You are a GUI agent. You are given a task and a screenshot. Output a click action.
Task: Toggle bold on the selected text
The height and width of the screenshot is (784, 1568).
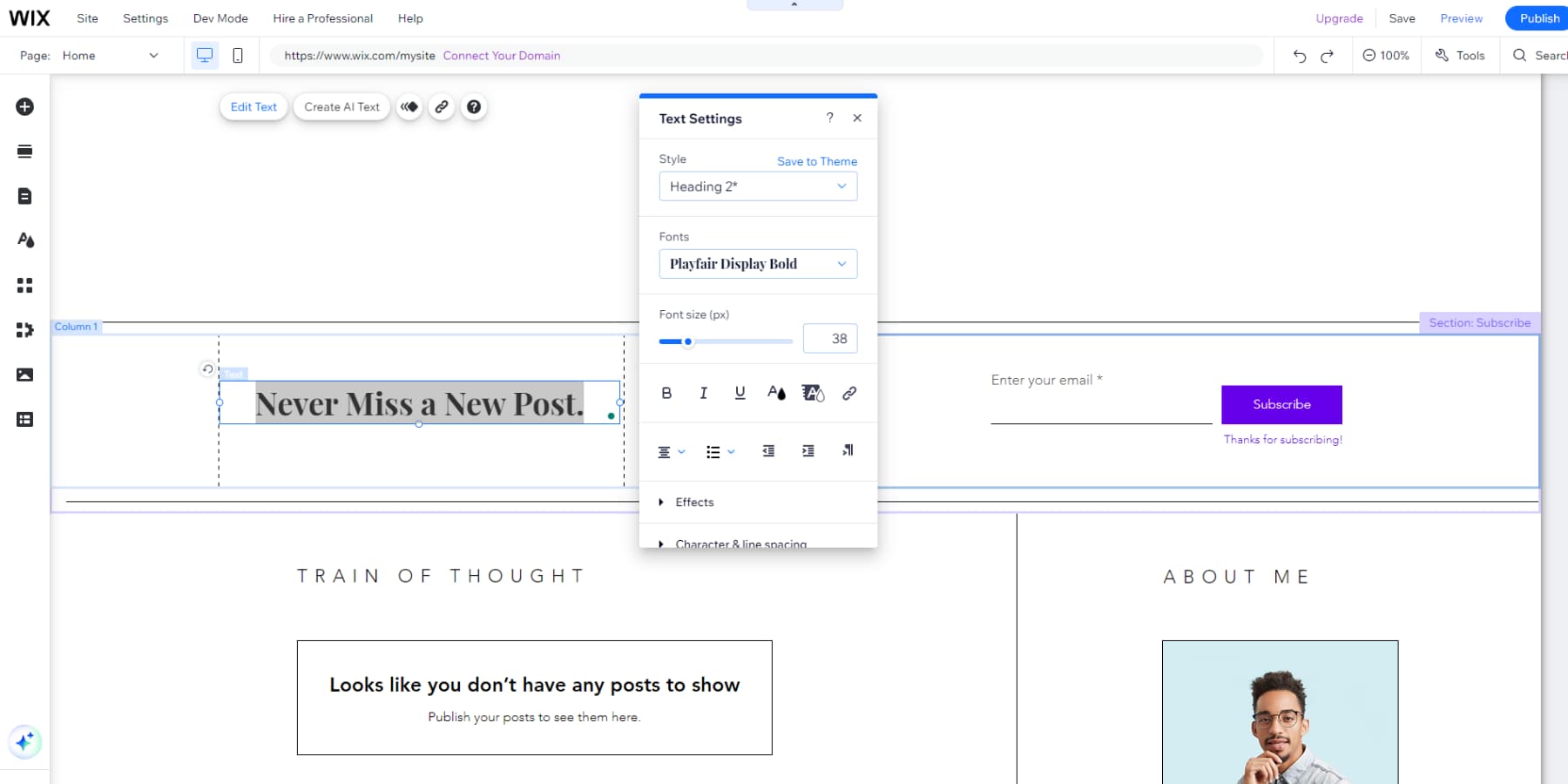(666, 393)
